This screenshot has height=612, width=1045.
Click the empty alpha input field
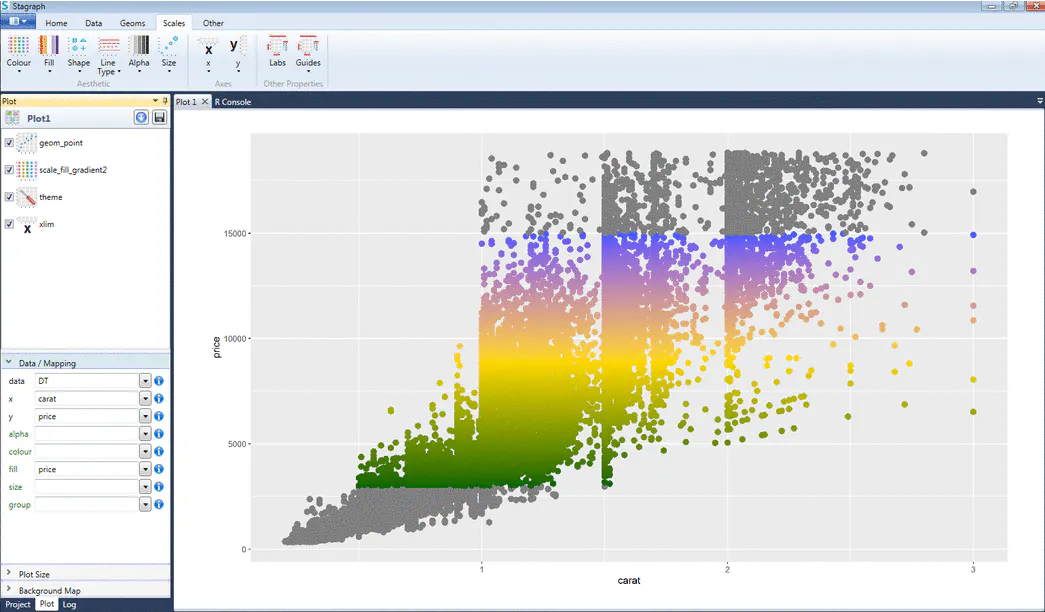(87, 434)
